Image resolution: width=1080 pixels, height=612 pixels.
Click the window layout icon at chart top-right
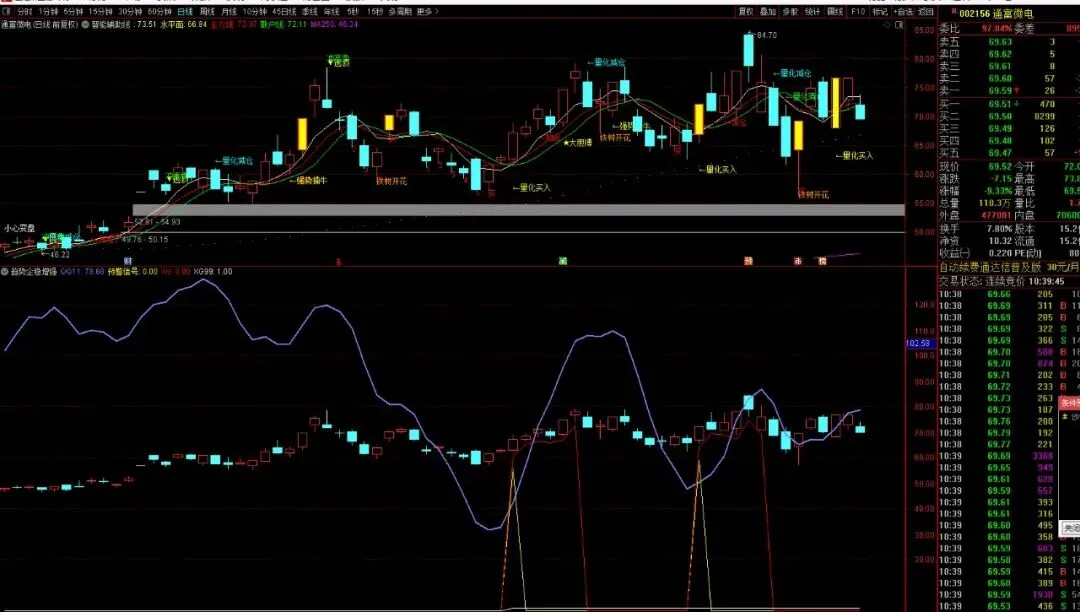(x=898, y=25)
